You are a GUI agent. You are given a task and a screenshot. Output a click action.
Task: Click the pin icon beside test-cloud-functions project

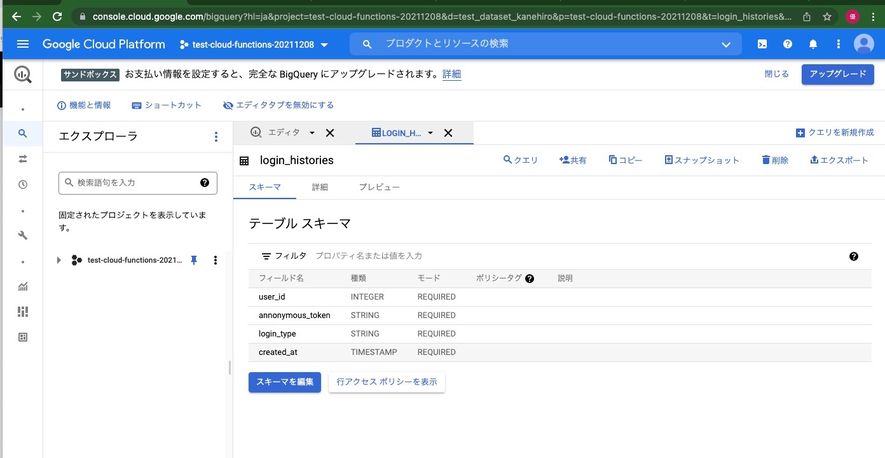(x=194, y=260)
